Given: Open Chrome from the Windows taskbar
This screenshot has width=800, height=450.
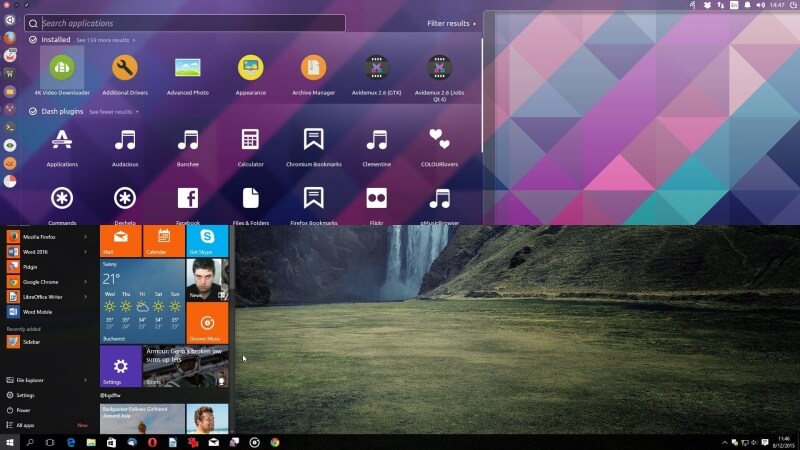Looking at the screenshot, I should [274, 442].
